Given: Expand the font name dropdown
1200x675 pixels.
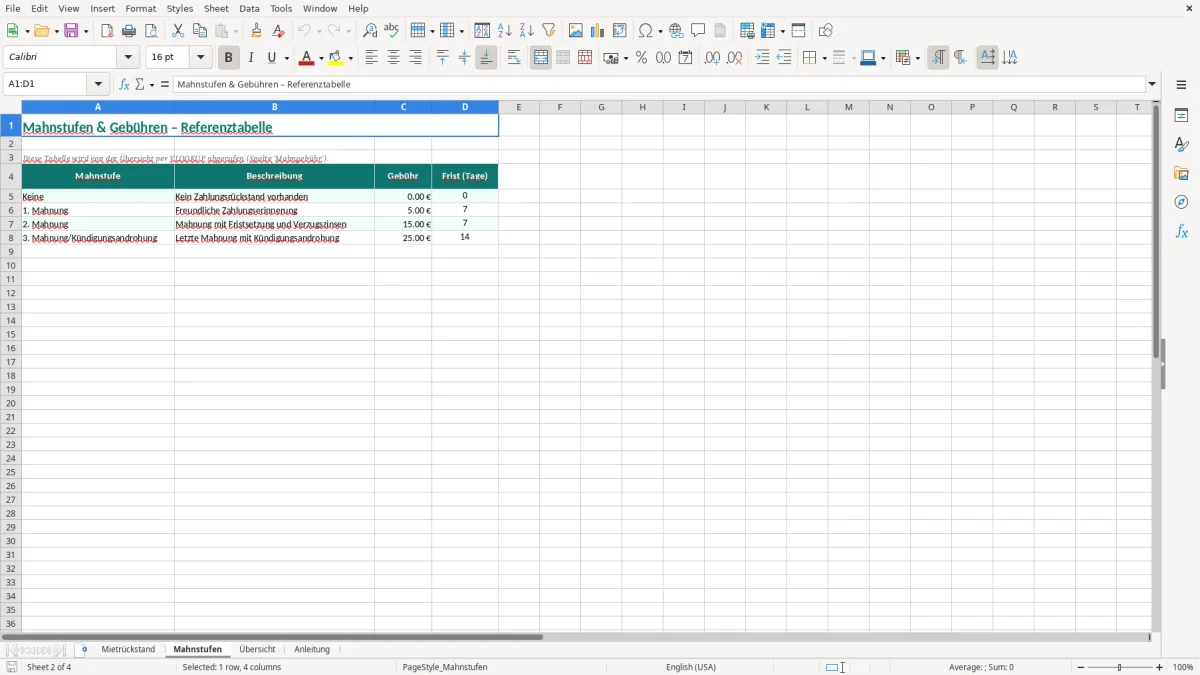Looking at the screenshot, I should (x=128, y=58).
